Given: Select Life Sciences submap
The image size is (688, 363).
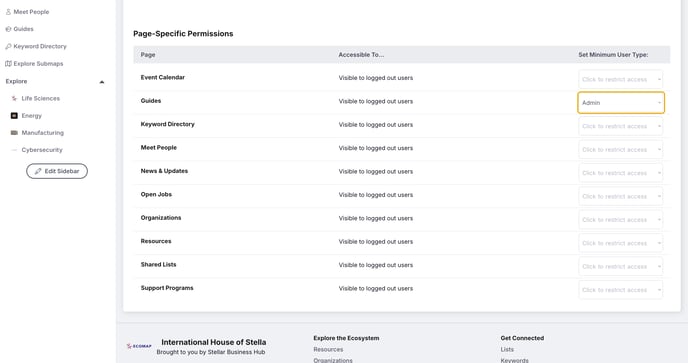Looking at the screenshot, I should click(40, 98).
